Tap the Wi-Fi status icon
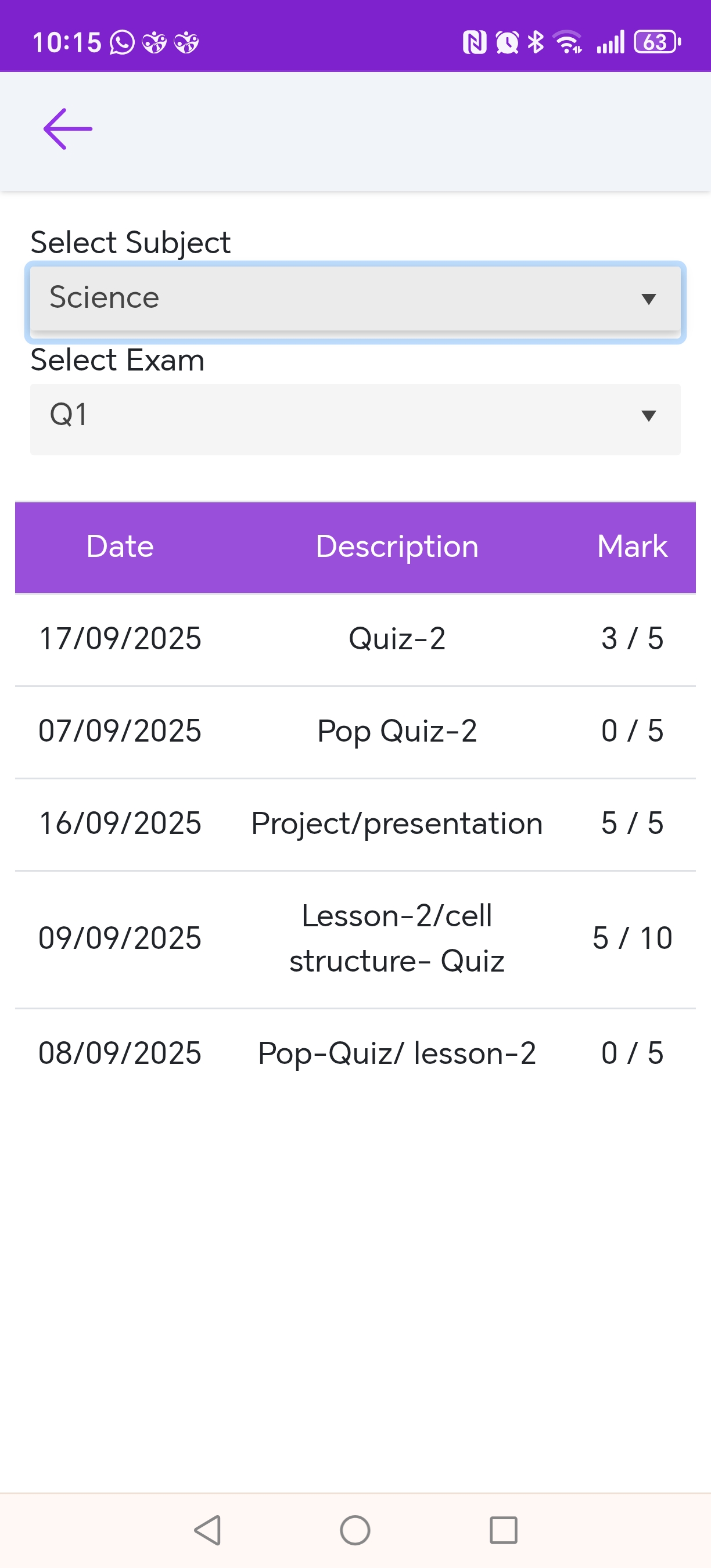The height and width of the screenshot is (1568, 711). (568, 42)
